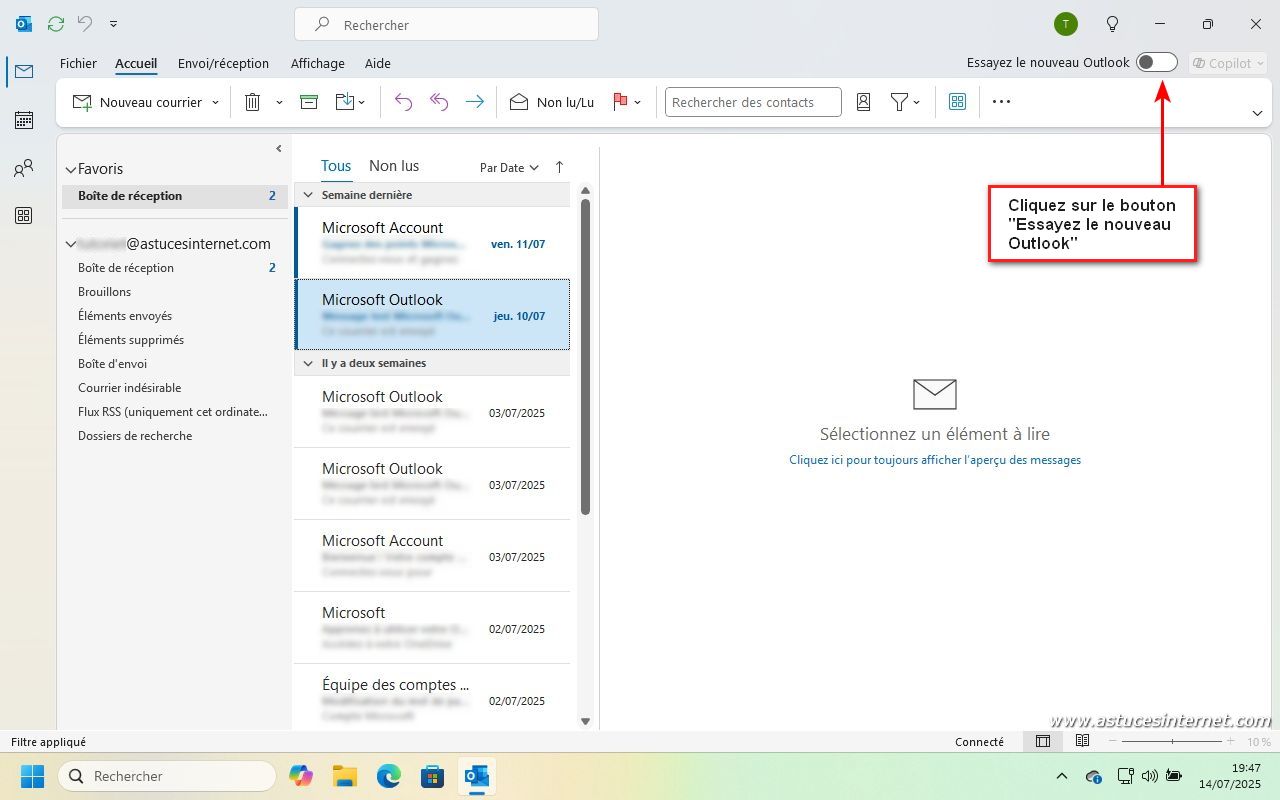
Task: Click zoom in plus button
Action: (x=1233, y=741)
